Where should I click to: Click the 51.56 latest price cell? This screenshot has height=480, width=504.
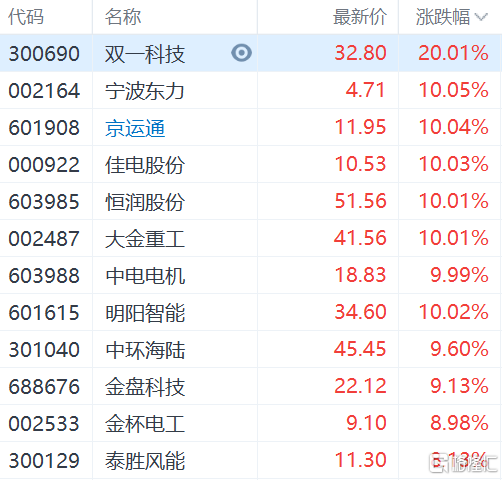(360, 201)
